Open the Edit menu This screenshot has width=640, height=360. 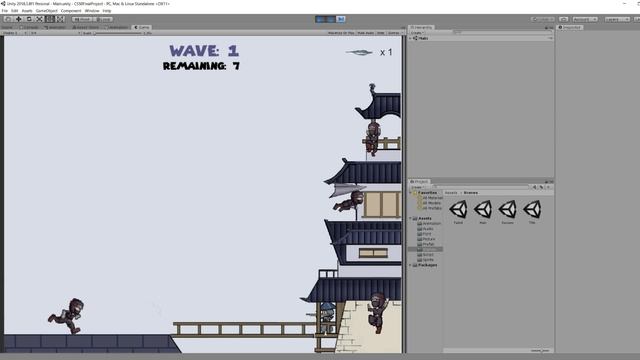15,11
